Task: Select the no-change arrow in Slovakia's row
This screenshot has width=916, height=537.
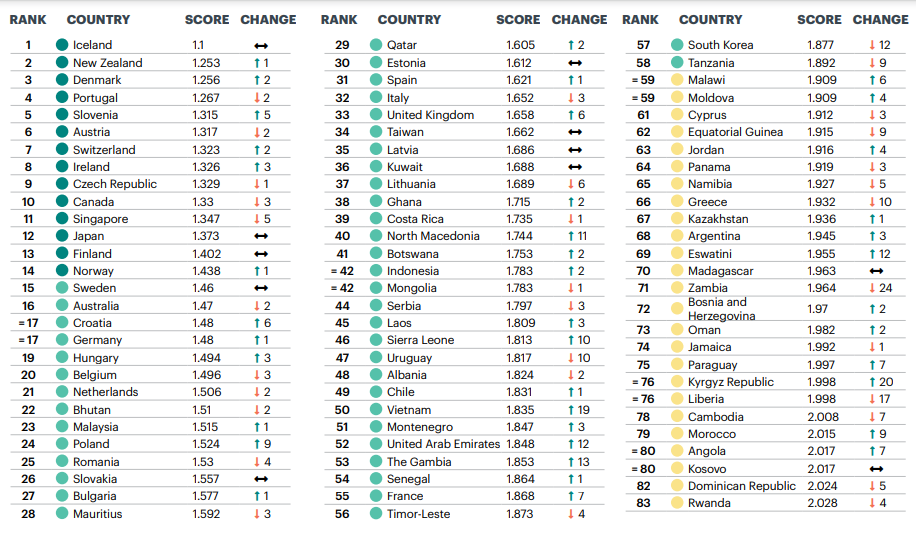Action: pyautogui.click(x=261, y=479)
